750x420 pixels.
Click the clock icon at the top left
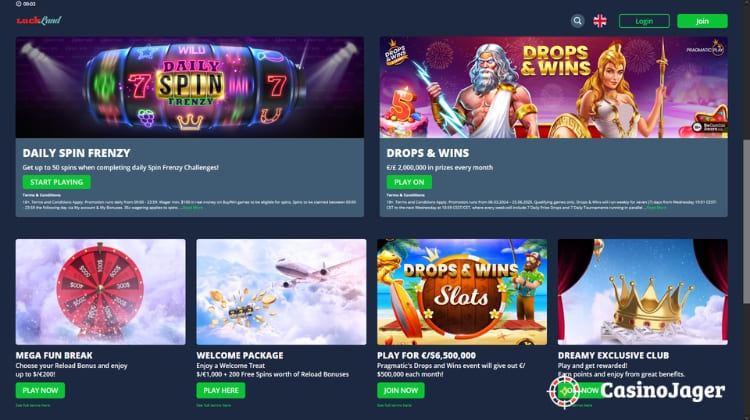(18, 3)
